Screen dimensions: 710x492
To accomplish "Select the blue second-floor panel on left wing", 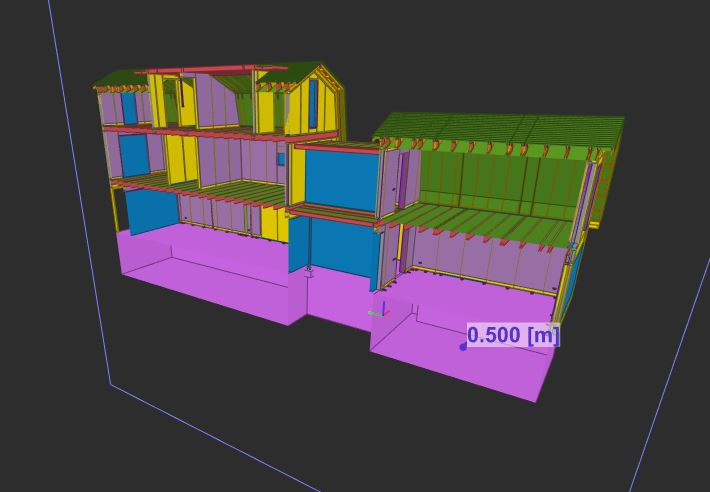I will coord(133,155).
